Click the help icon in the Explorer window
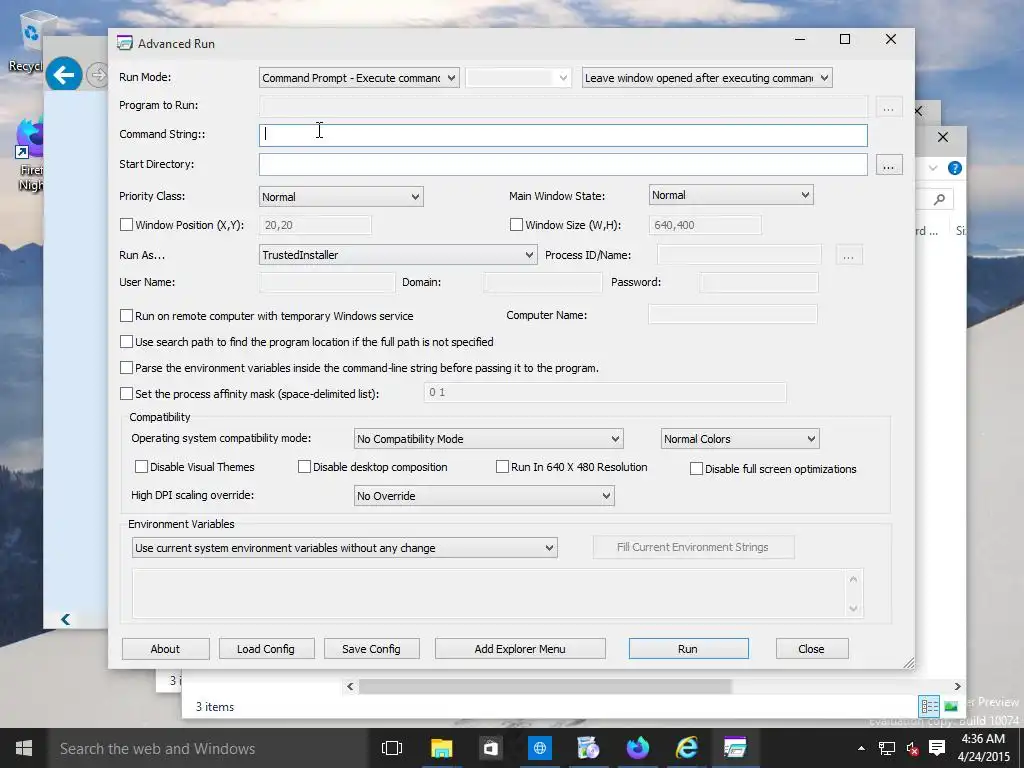This screenshot has height=768, width=1024. [955, 168]
